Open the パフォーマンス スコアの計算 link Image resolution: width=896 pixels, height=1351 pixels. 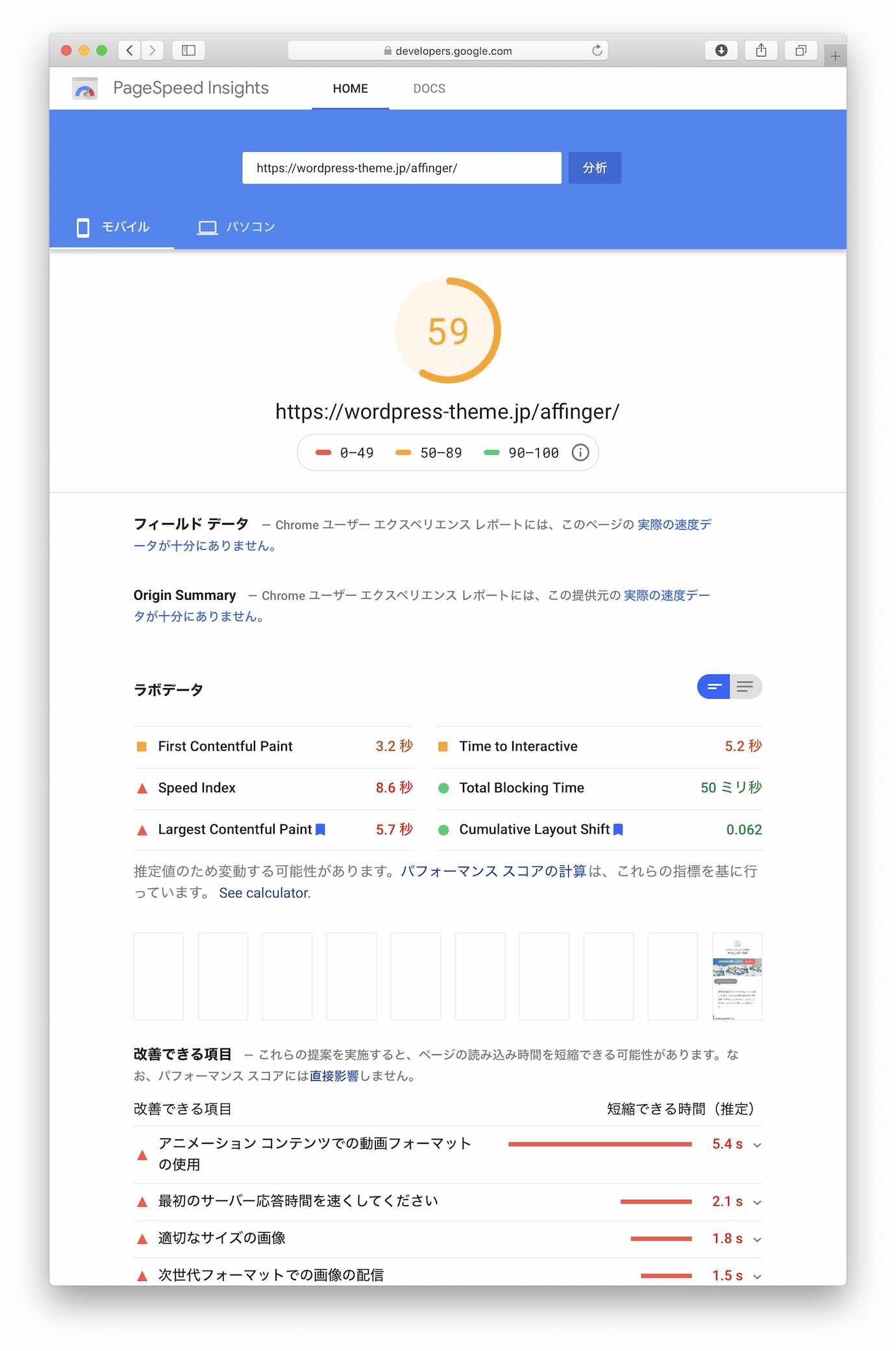click(x=493, y=871)
